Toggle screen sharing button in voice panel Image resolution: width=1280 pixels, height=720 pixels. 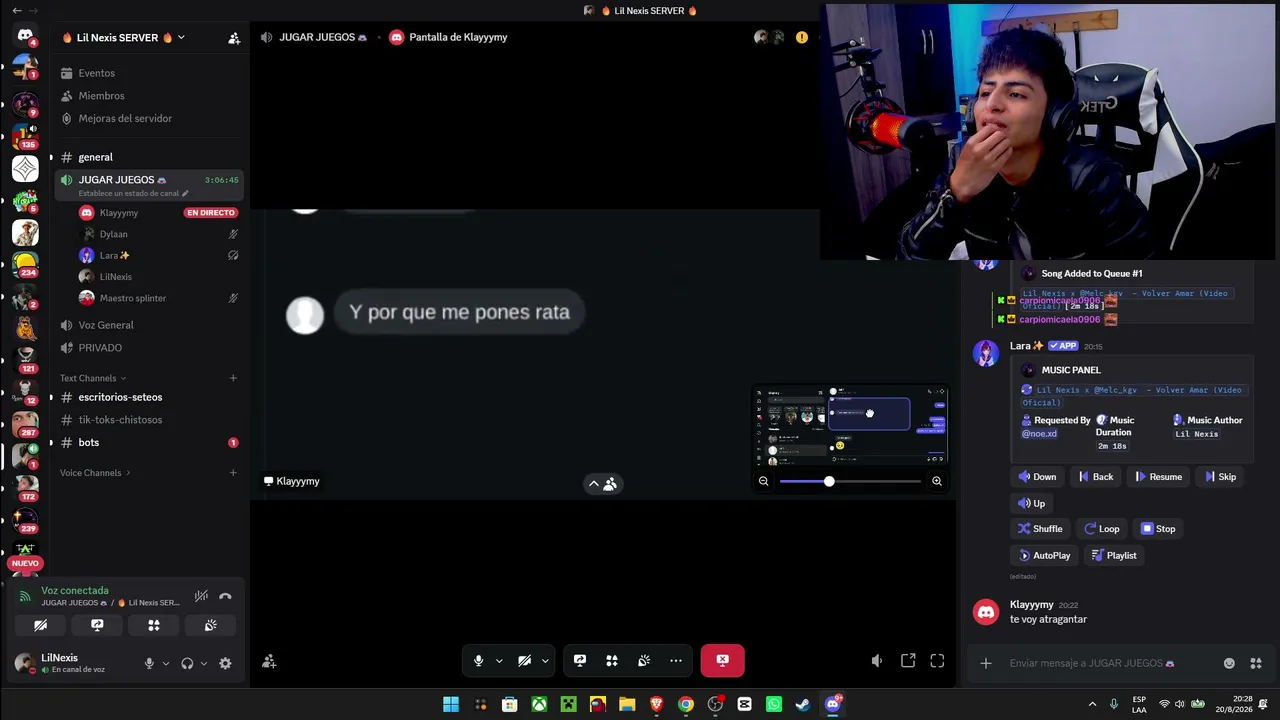97,625
